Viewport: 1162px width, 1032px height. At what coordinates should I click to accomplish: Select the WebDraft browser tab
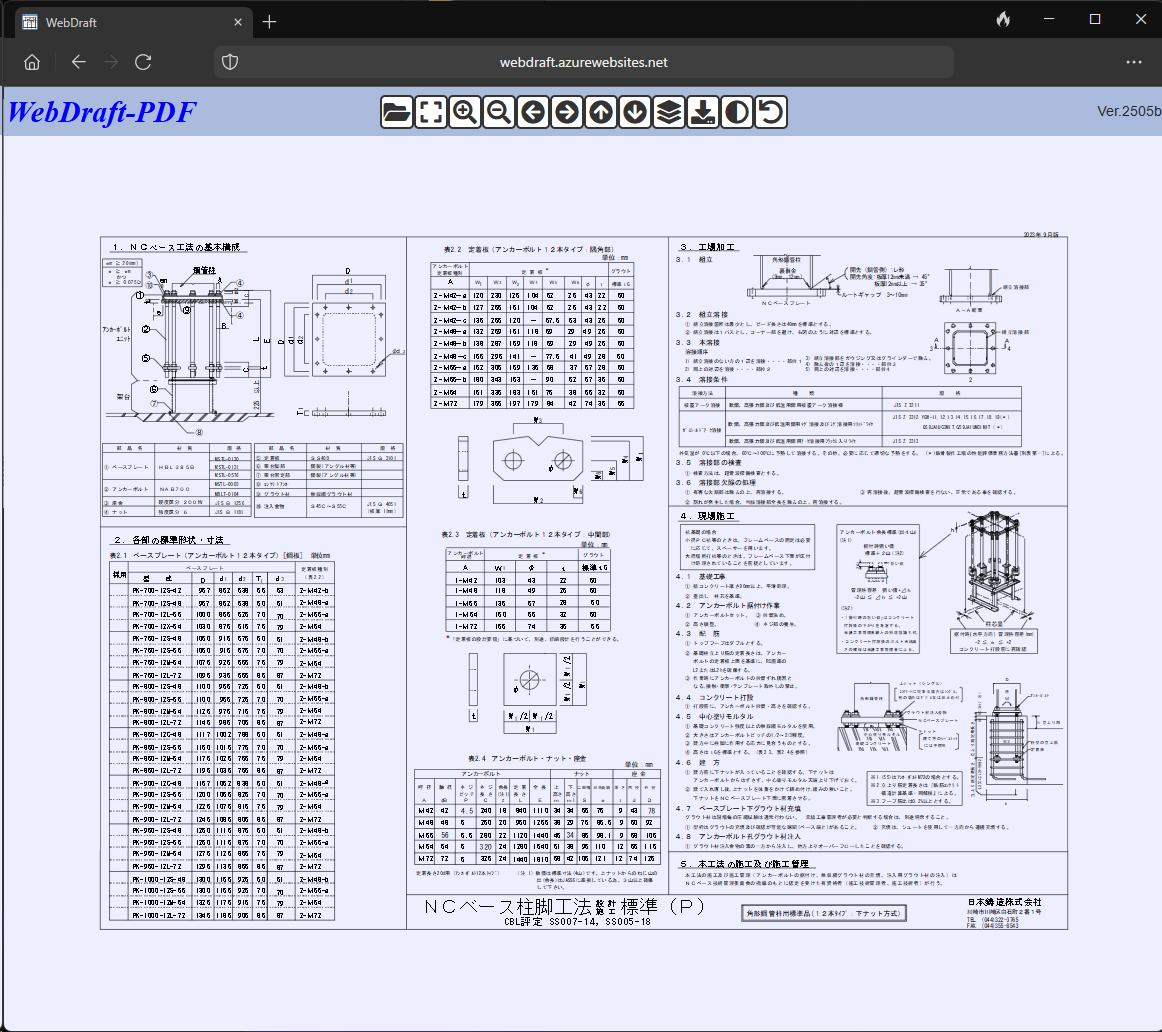(133, 22)
